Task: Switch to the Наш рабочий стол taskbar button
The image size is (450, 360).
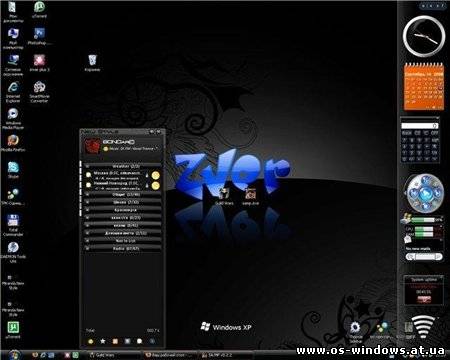Action: 171,355
